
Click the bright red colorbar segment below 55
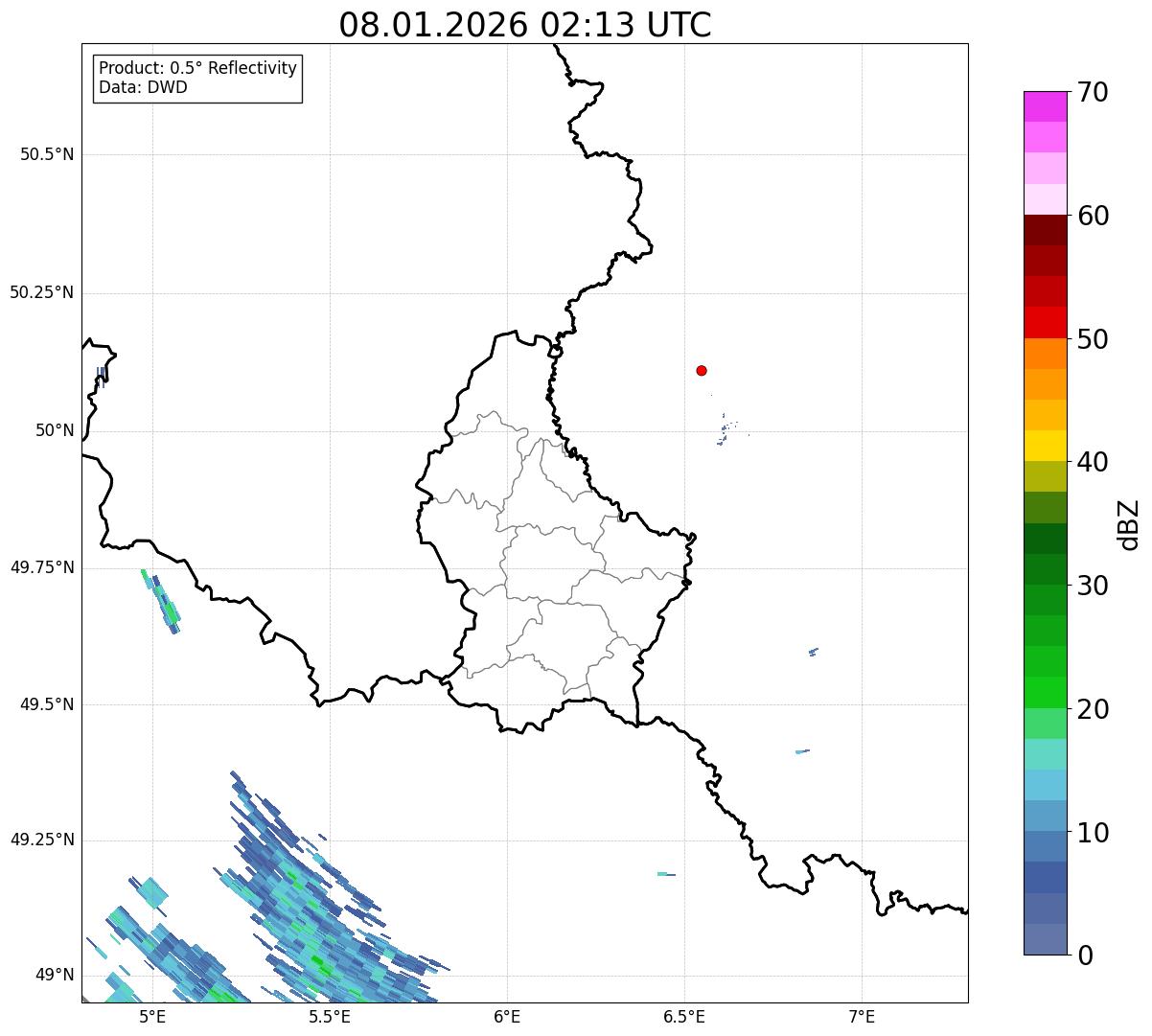pyautogui.click(x=1045, y=322)
